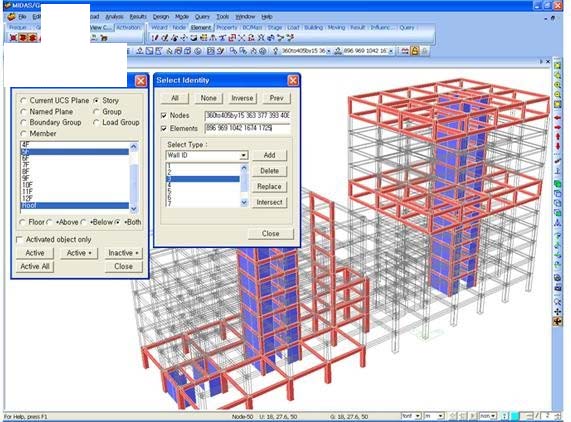Screen dimensions: 571x422
Task: Click the Active All button
Action: coord(35,267)
